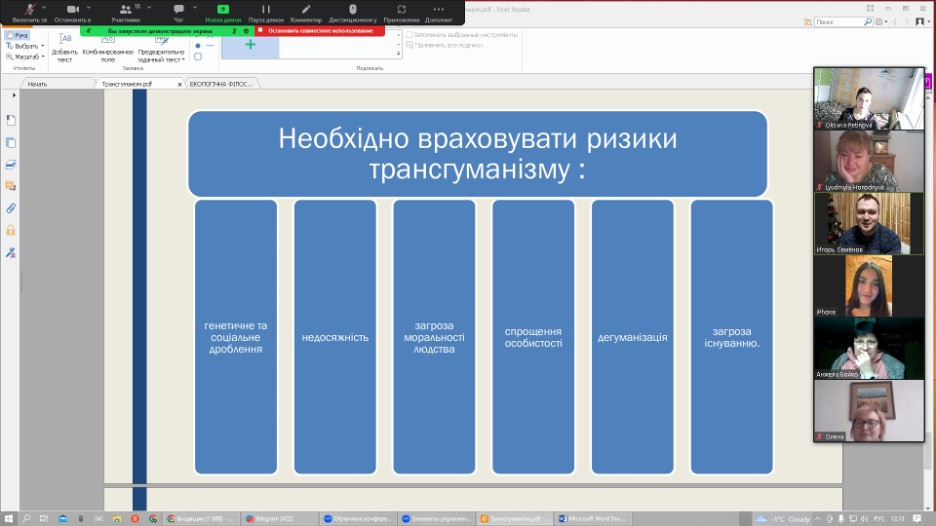This screenshot has height=526, width=936.
Task: Open Zoom apps (Приложения)
Action: coord(401,13)
